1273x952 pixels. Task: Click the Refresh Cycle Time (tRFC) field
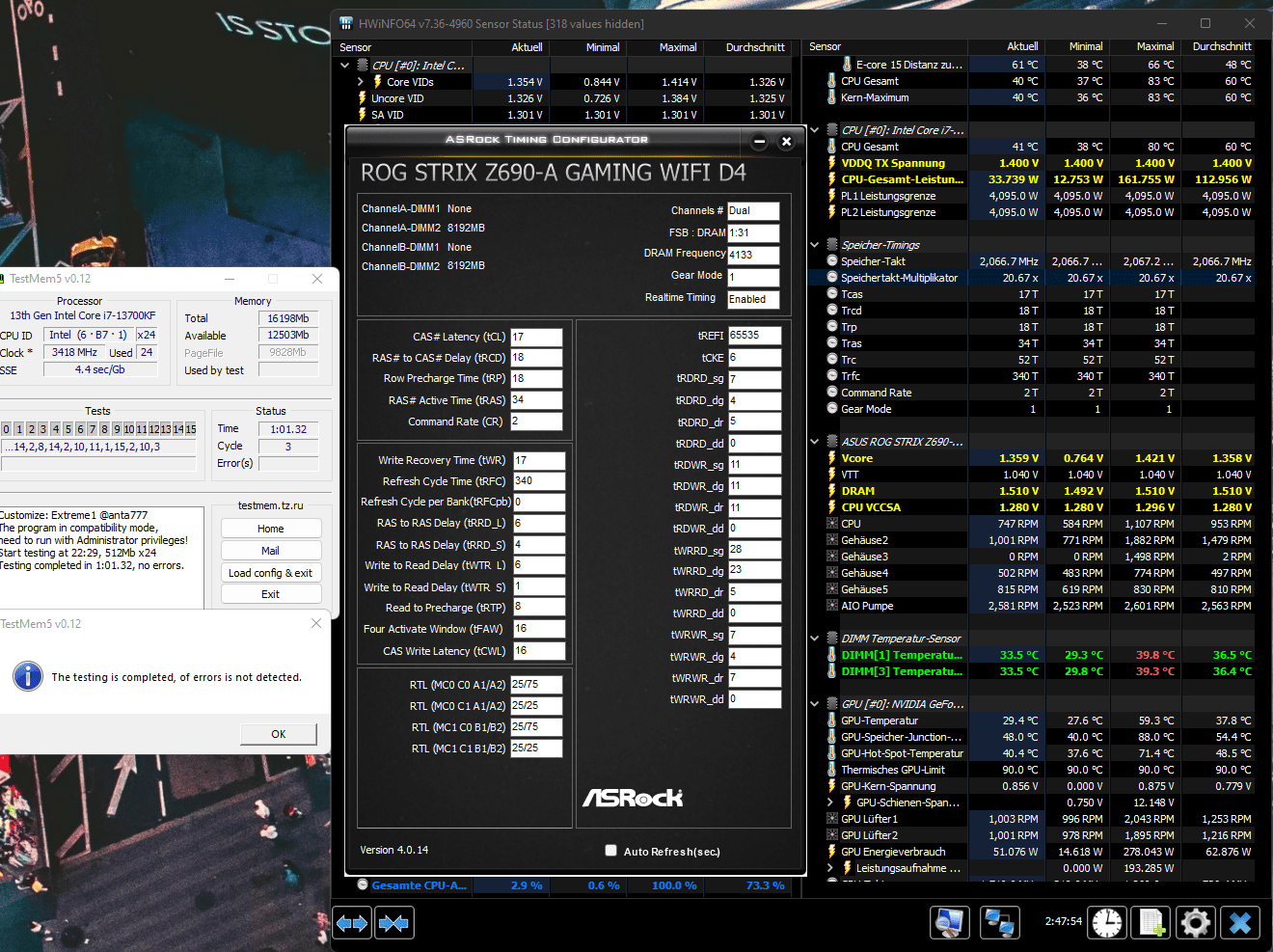point(538,481)
